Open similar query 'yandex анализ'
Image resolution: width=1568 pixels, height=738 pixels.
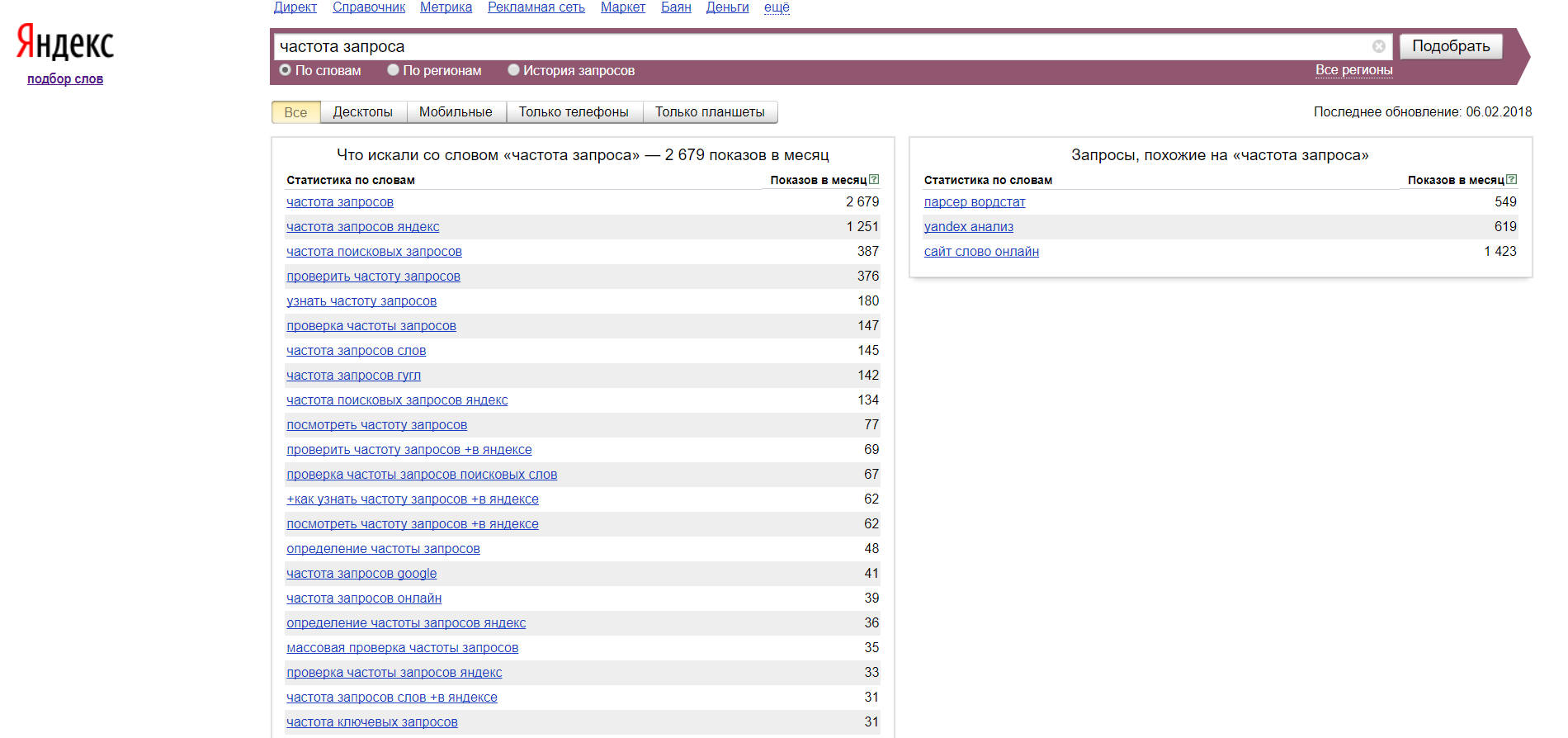969,227
